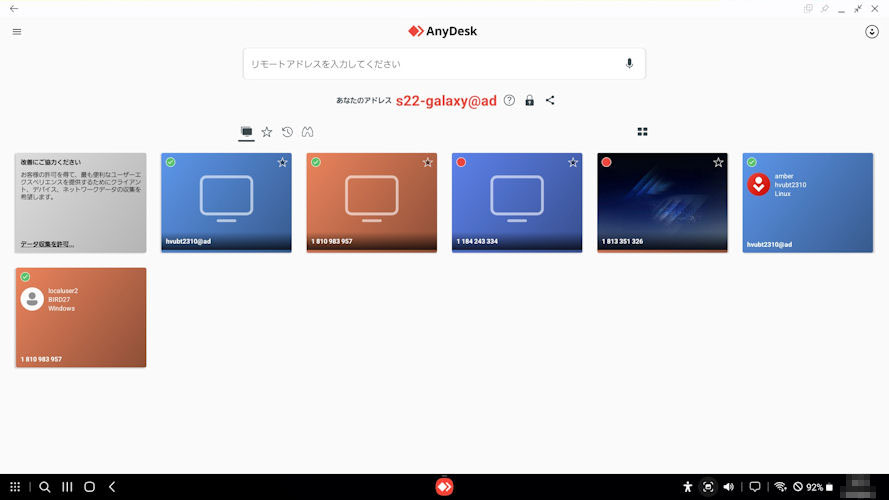Connect to the hvubt2310@ad monitor card
889x500 pixels.
tap(226, 202)
